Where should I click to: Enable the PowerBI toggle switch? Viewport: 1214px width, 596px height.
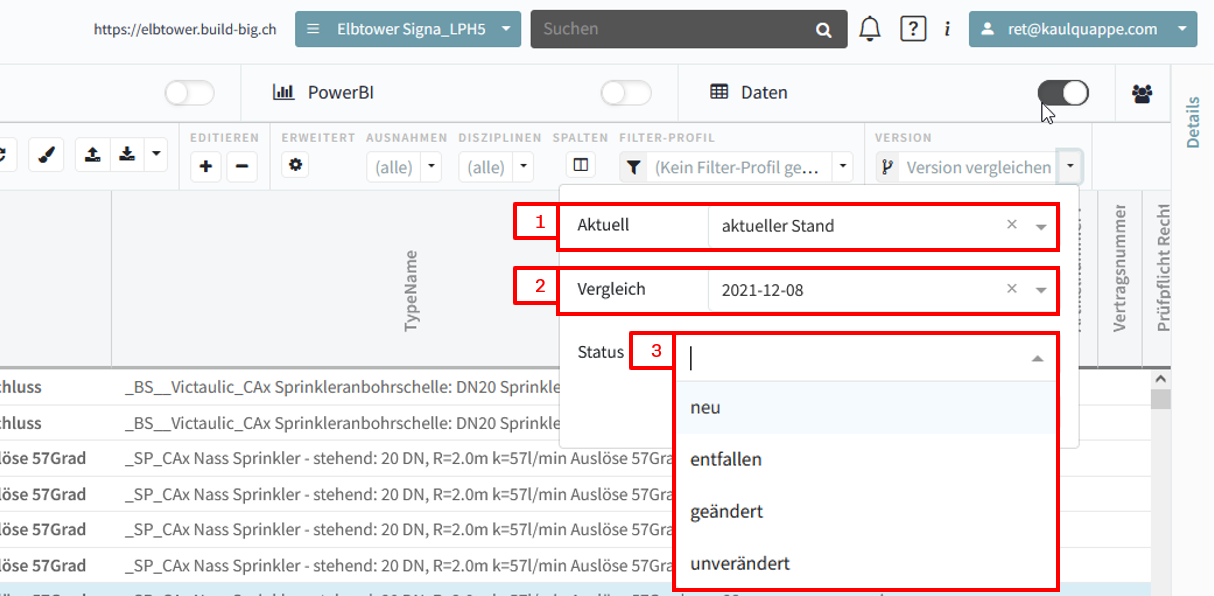click(626, 93)
